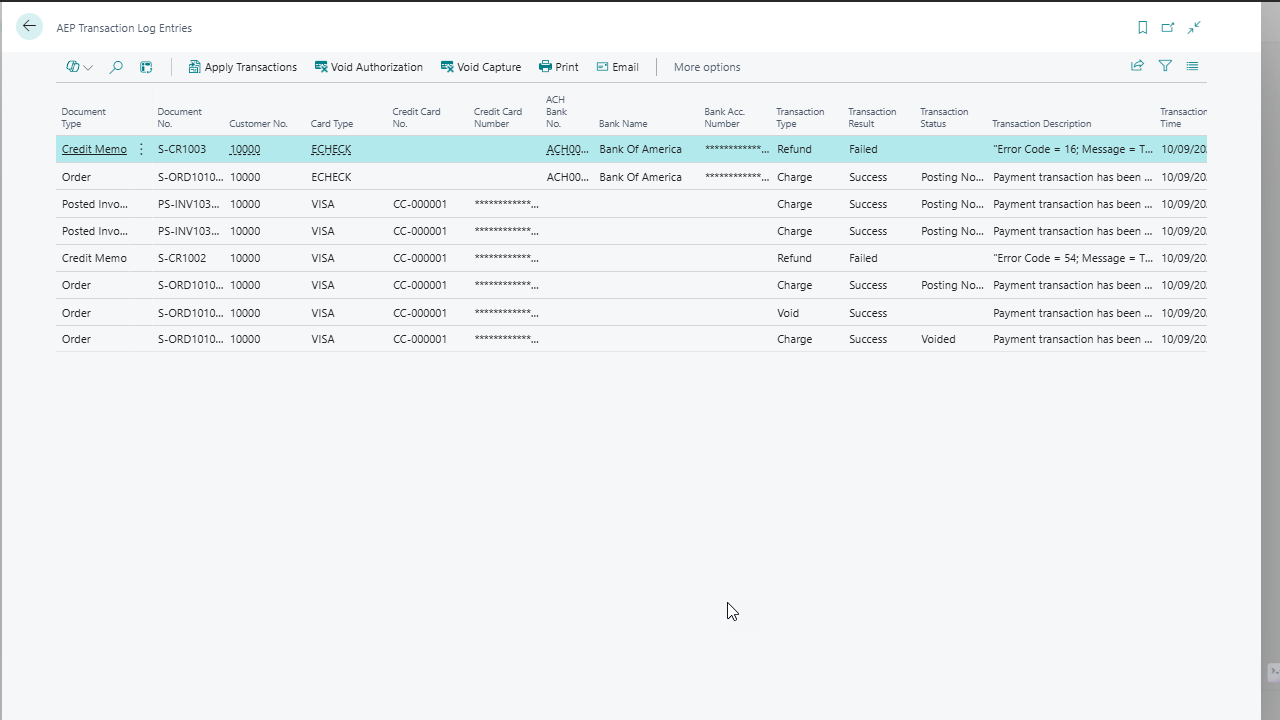The width and height of the screenshot is (1280, 720).
Task: Select Void Authorization action
Action: (x=368, y=67)
